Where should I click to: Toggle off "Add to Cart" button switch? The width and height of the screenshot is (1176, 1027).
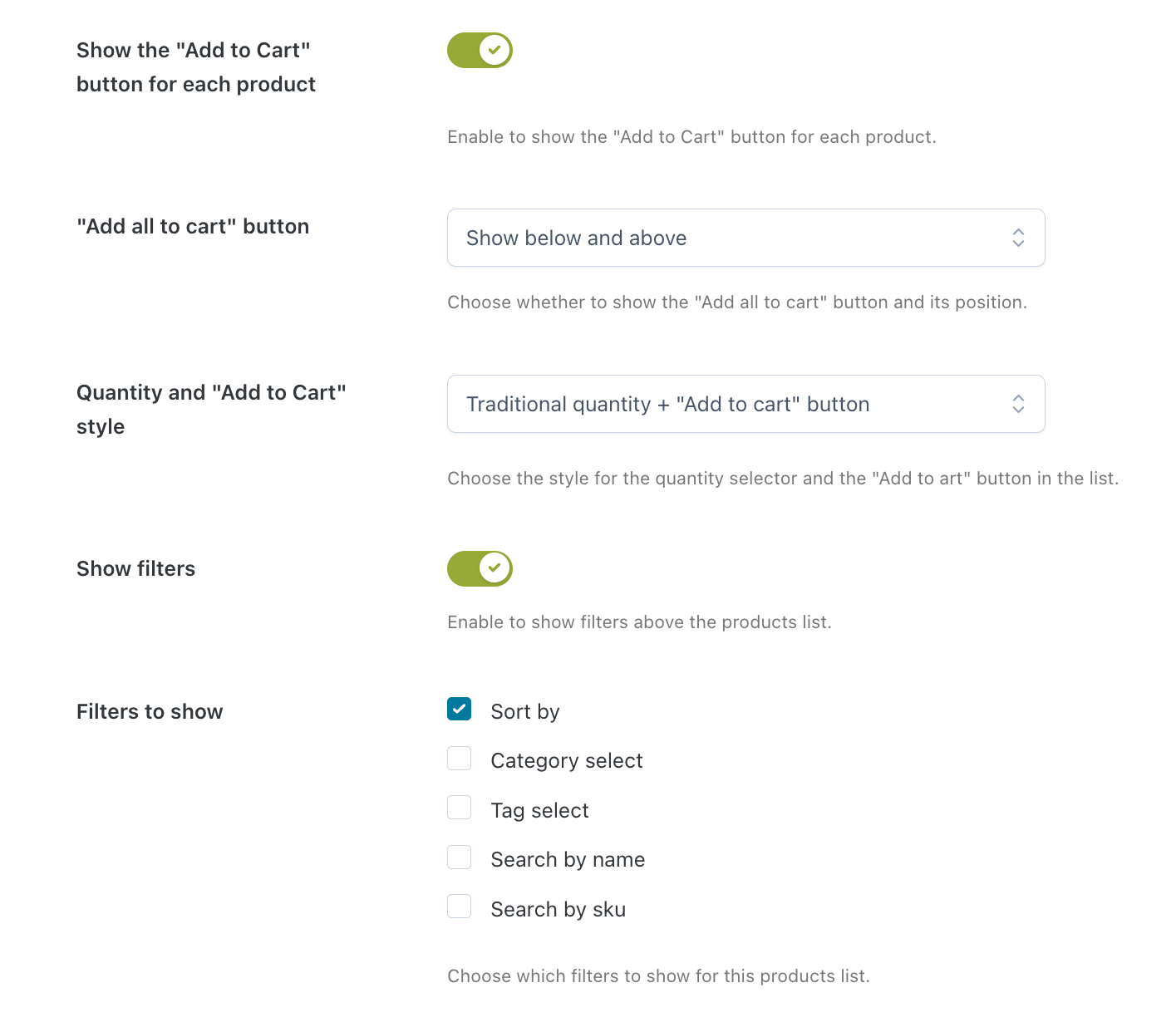(480, 50)
